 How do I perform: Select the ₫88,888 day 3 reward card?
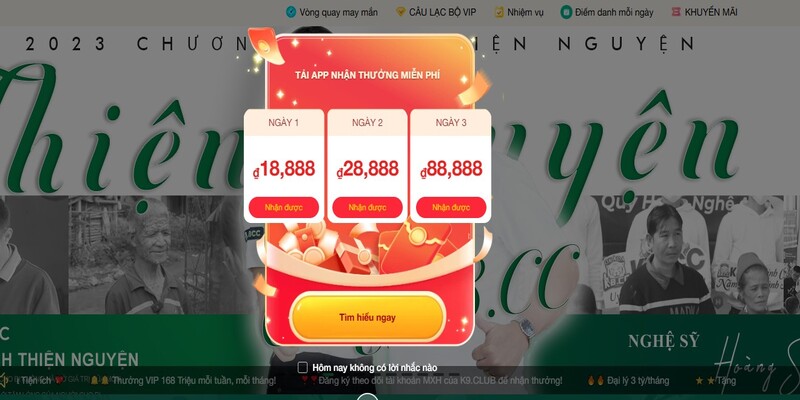pyautogui.click(x=451, y=166)
